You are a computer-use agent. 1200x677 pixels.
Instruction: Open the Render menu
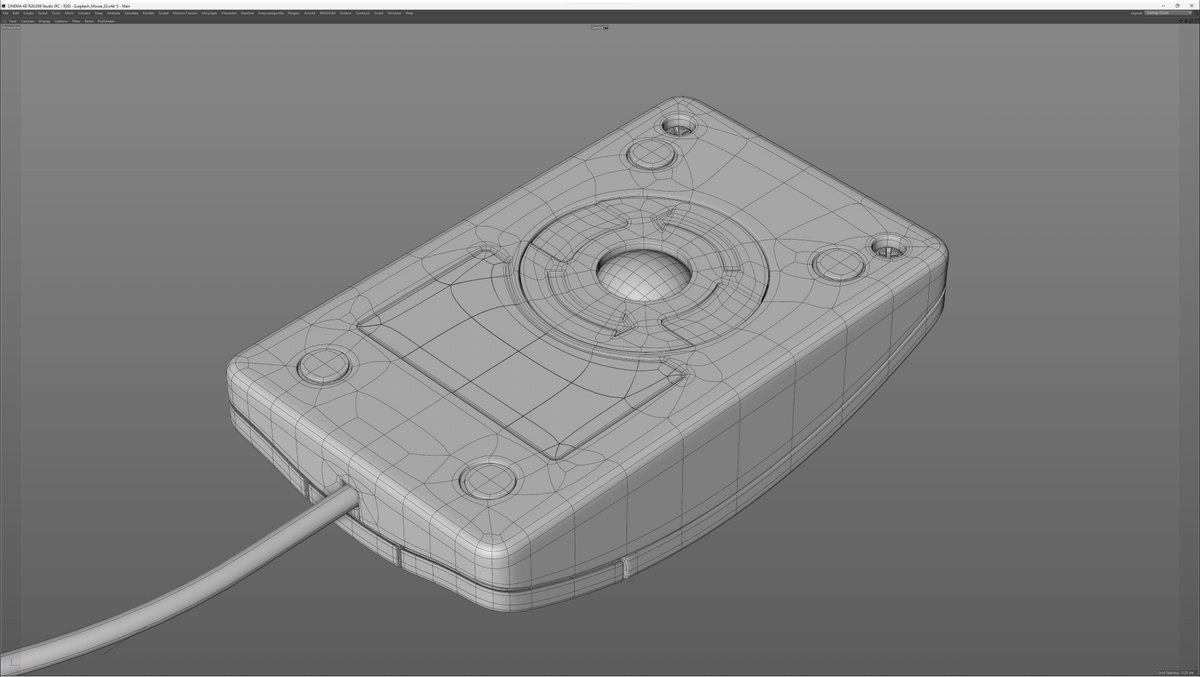[x=149, y=13]
